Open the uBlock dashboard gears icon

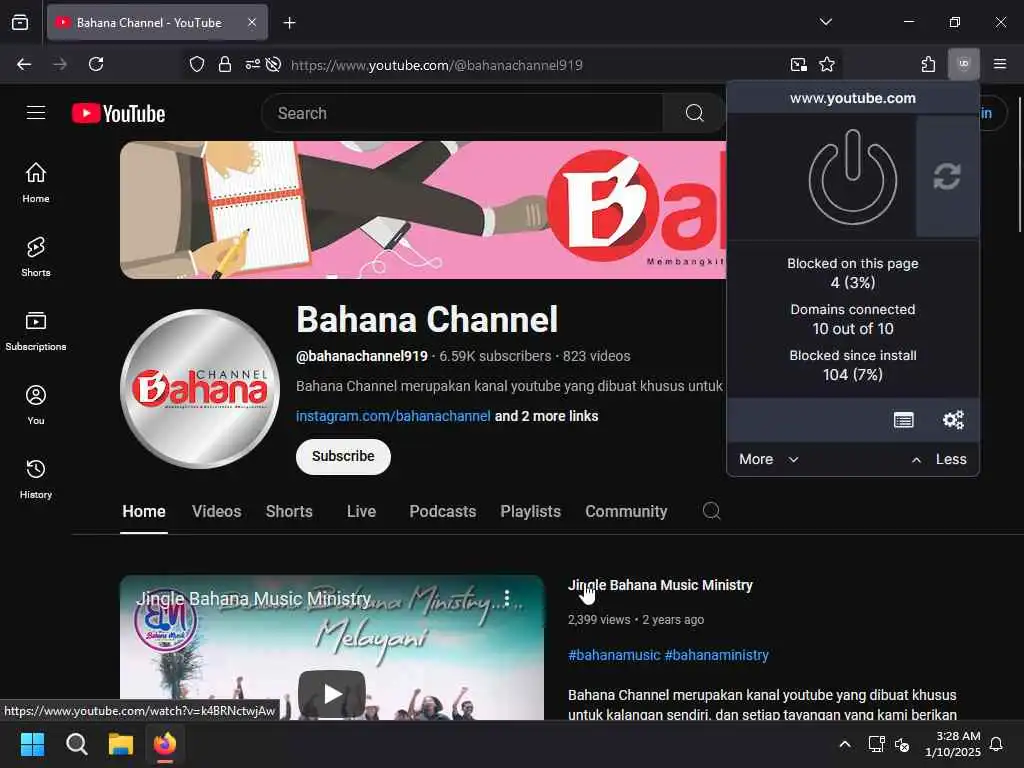[x=953, y=420]
